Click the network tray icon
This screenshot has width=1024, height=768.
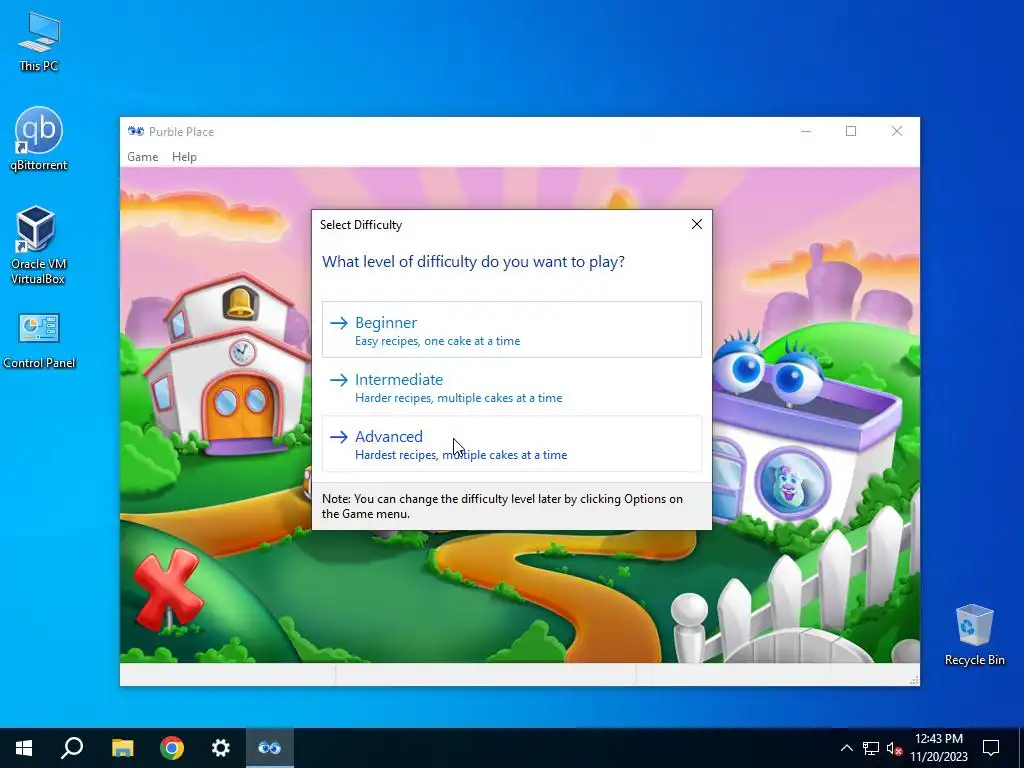[871, 748]
